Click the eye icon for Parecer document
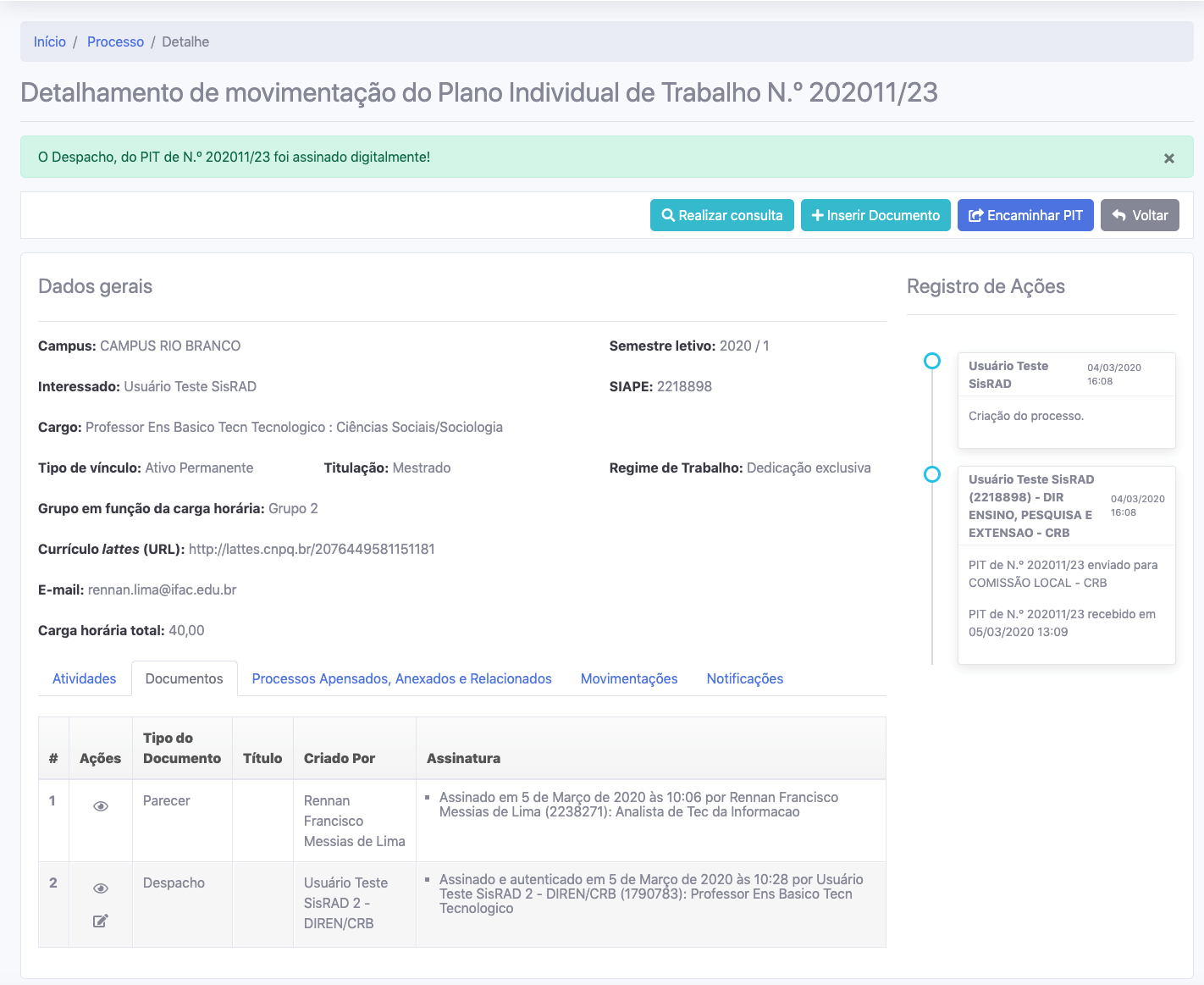This screenshot has height=985, width=1204. (x=101, y=806)
